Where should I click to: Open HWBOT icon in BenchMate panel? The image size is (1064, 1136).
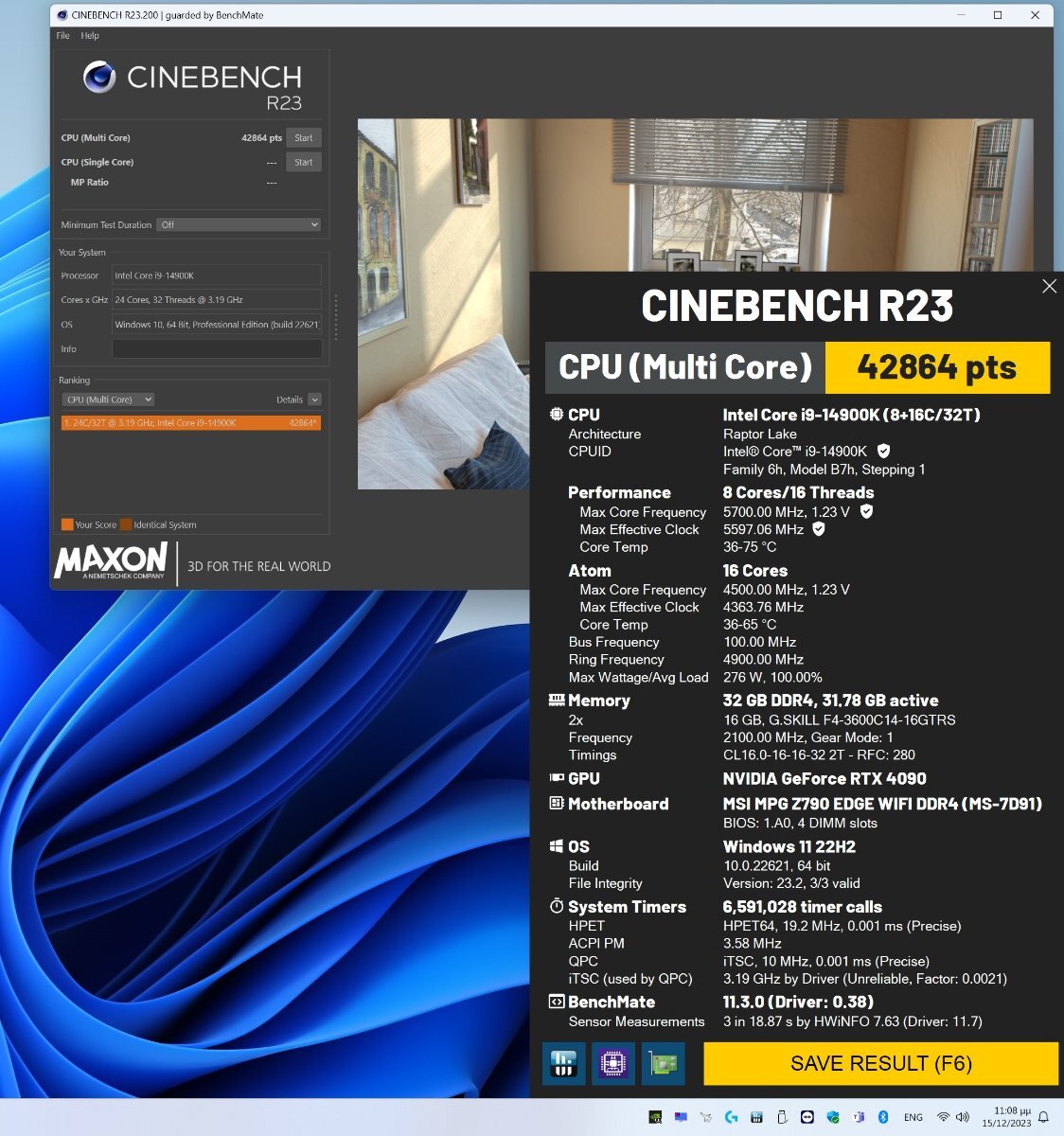[563, 1063]
